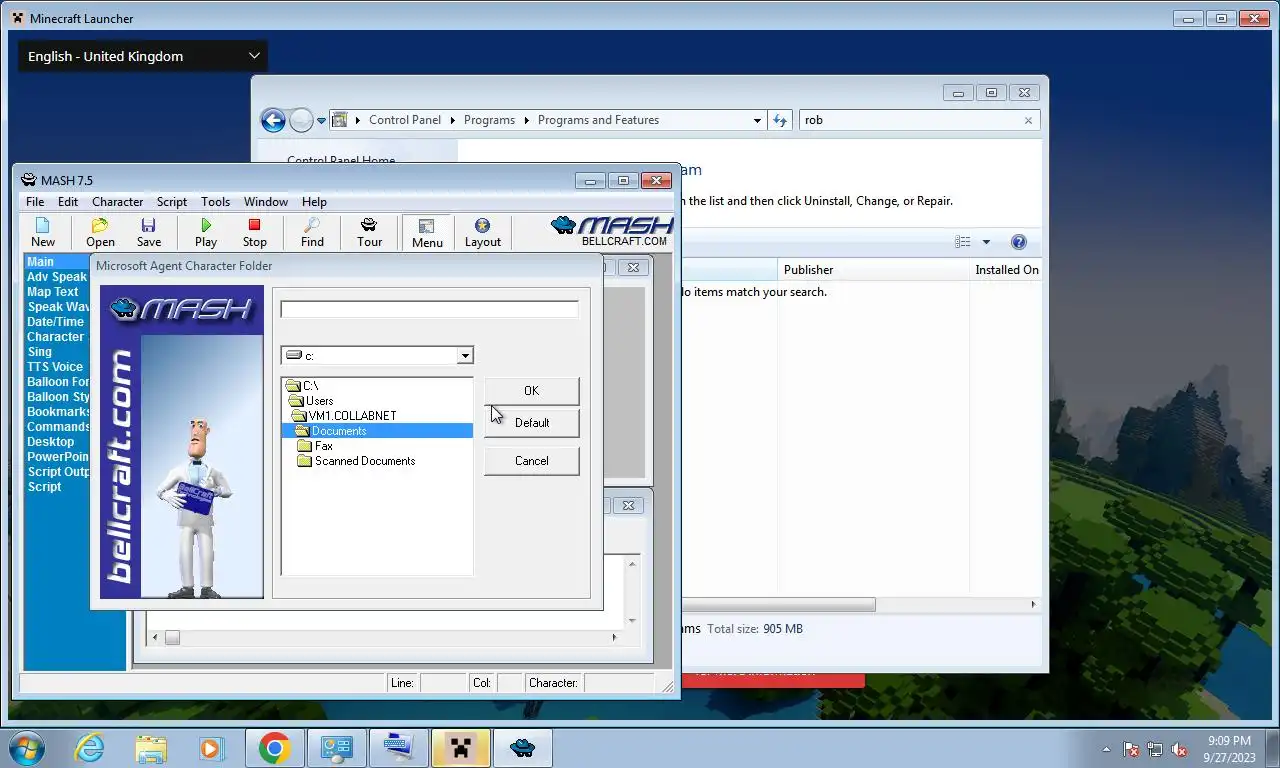Open the Script menu
The height and width of the screenshot is (768, 1280).
click(172, 201)
